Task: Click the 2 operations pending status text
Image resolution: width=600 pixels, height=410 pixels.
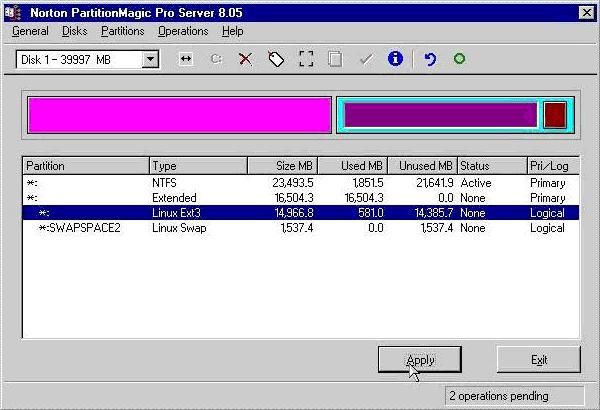Action: [499, 396]
